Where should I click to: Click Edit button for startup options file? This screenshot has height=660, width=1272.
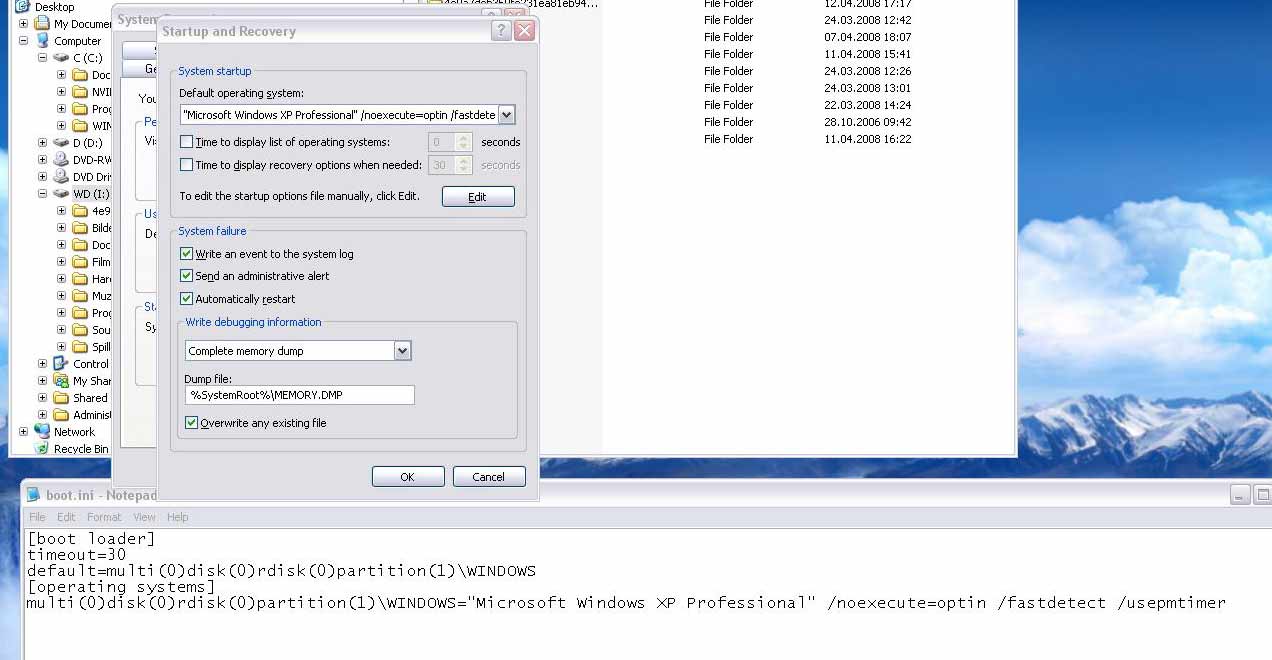tap(478, 197)
